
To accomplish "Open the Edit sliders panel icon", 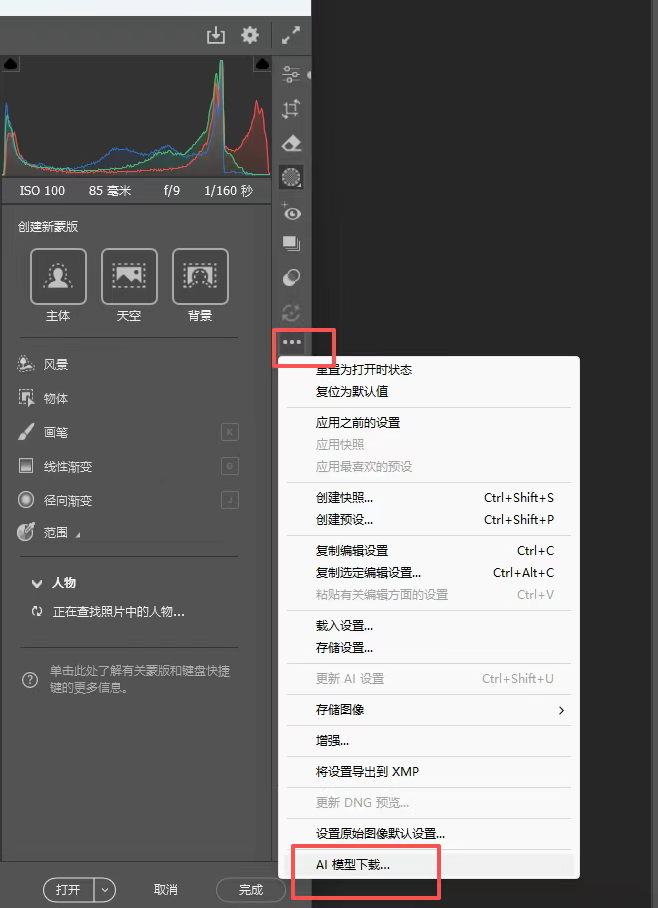I will pos(291,75).
